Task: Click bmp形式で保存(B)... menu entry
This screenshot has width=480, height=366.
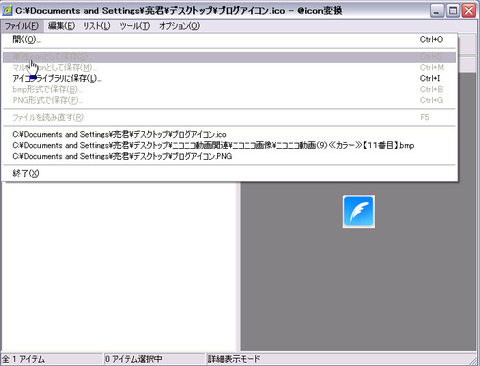Action: pos(229,89)
